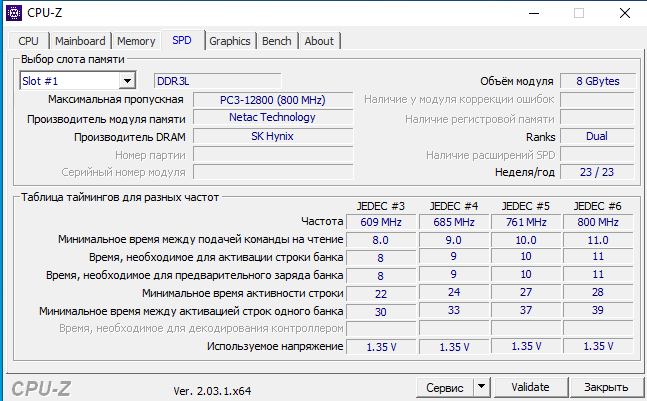Click the SK Hynix DRAM manufacturer field
This screenshot has height=401, width=647.
pos(273,137)
